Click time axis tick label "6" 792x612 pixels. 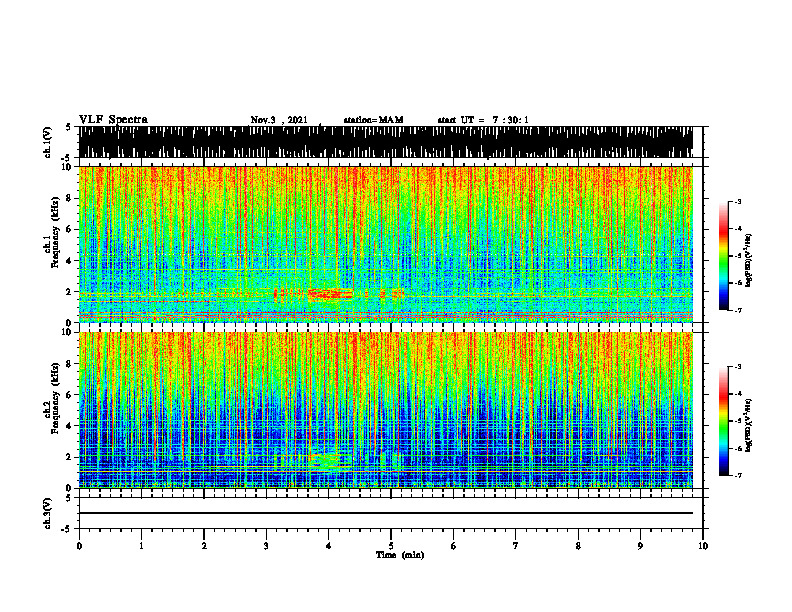pos(454,546)
